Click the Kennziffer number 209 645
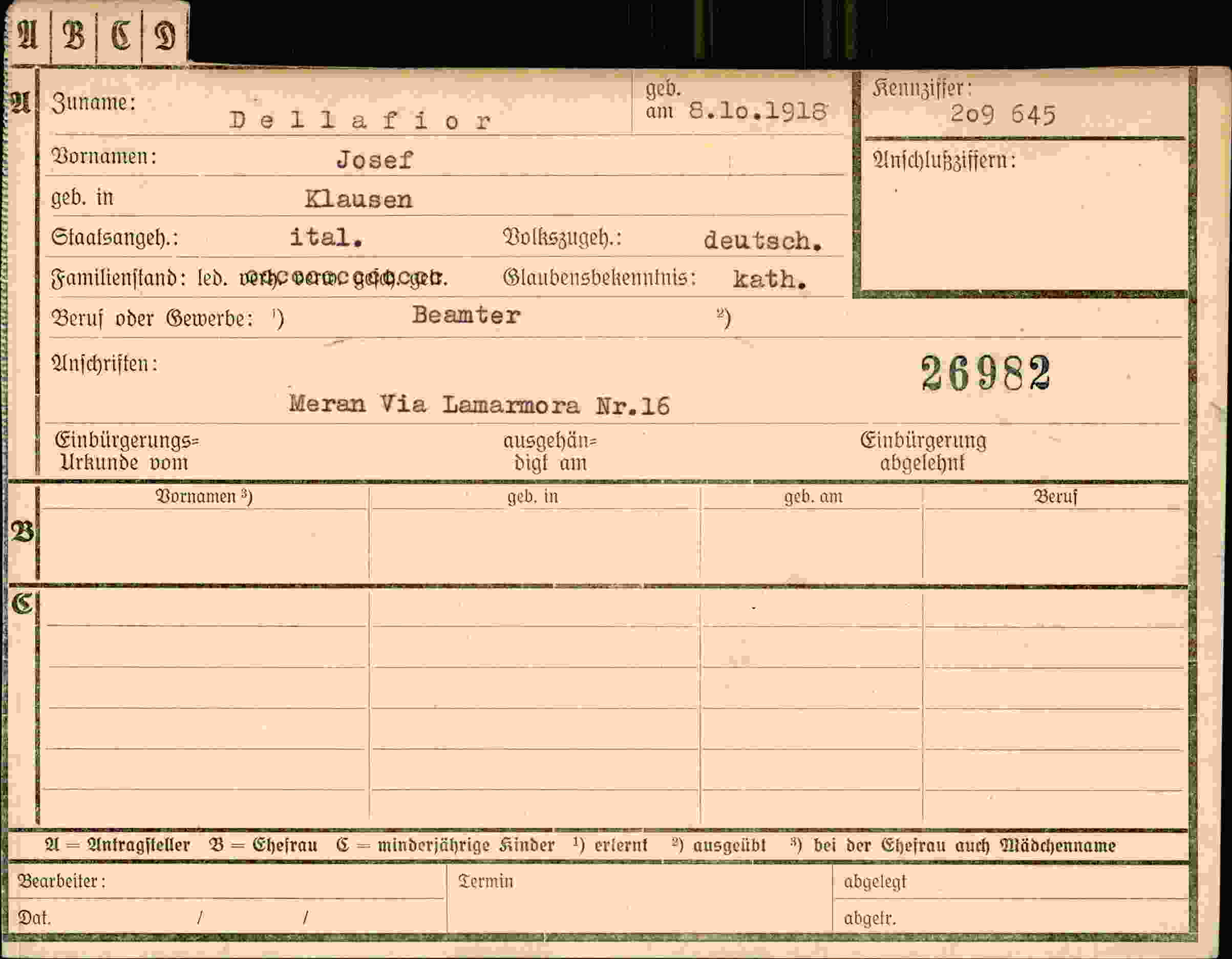The height and width of the screenshot is (959, 1232). (1003, 115)
